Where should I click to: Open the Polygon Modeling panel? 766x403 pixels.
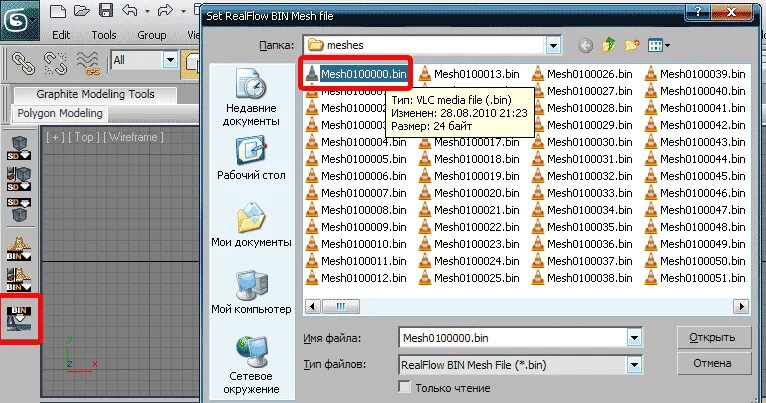tap(60, 113)
